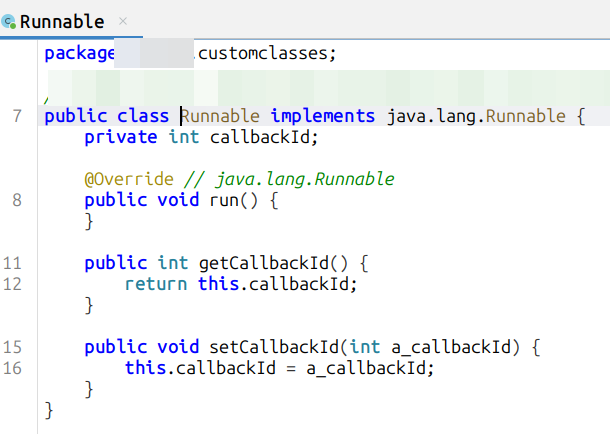Click the @Override annotation

coord(129,179)
